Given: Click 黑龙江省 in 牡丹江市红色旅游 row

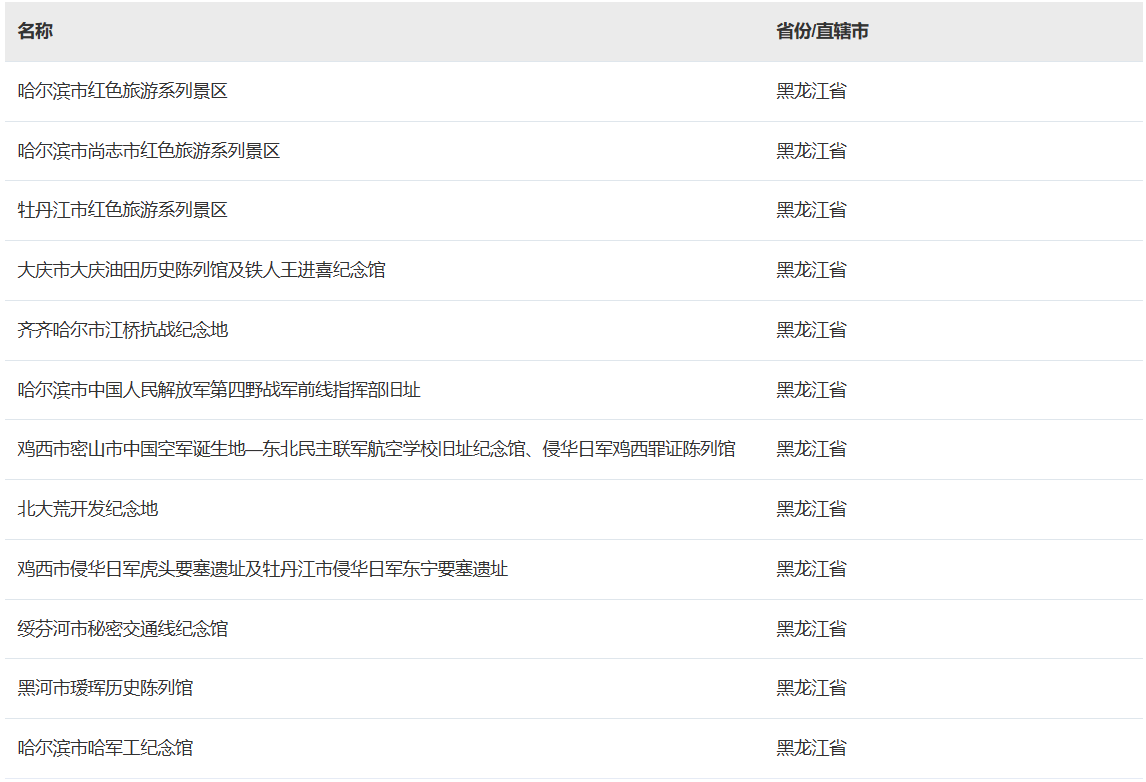Looking at the screenshot, I should click(x=811, y=210).
